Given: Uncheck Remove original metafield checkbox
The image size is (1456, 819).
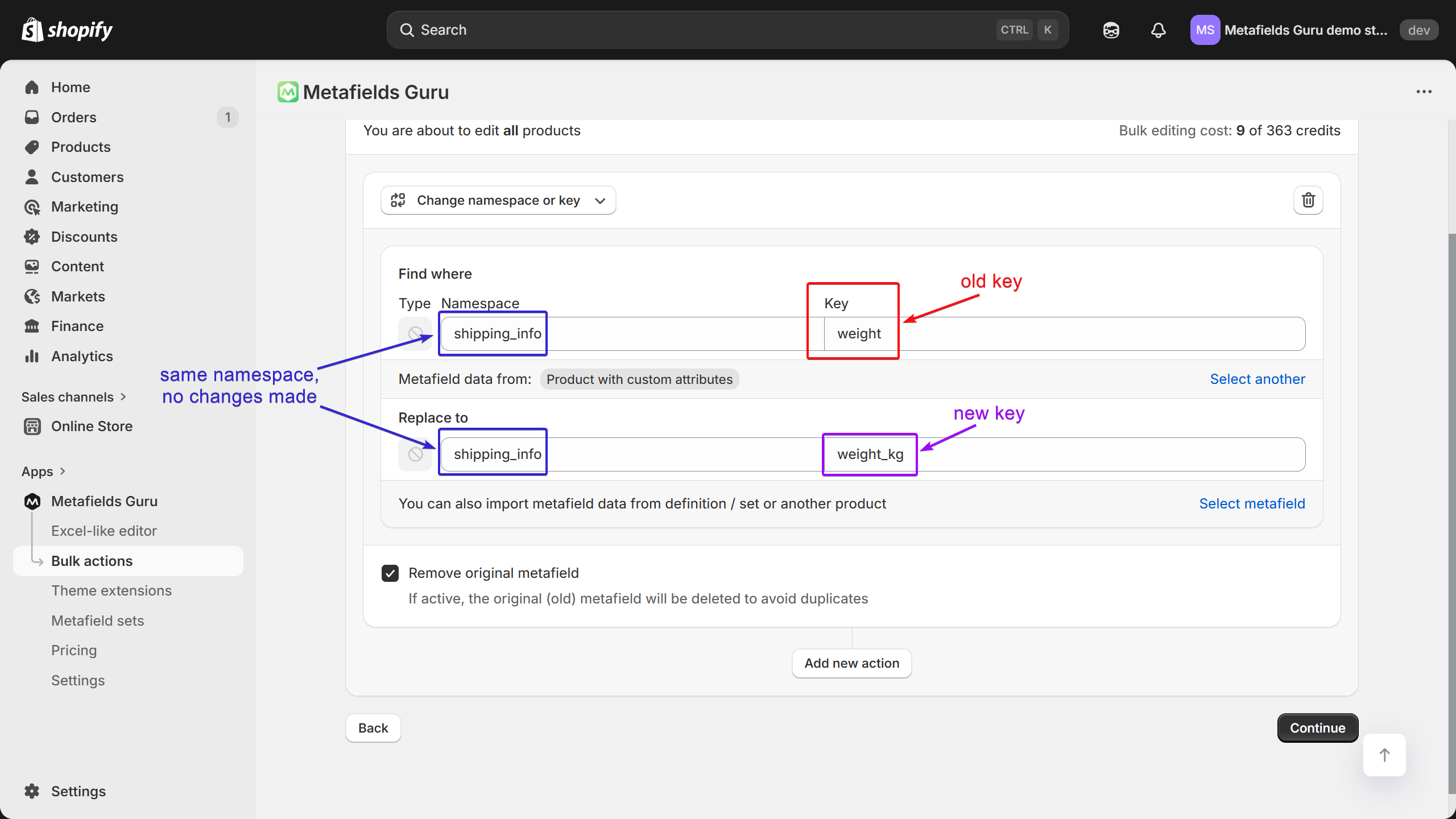Looking at the screenshot, I should (x=390, y=573).
